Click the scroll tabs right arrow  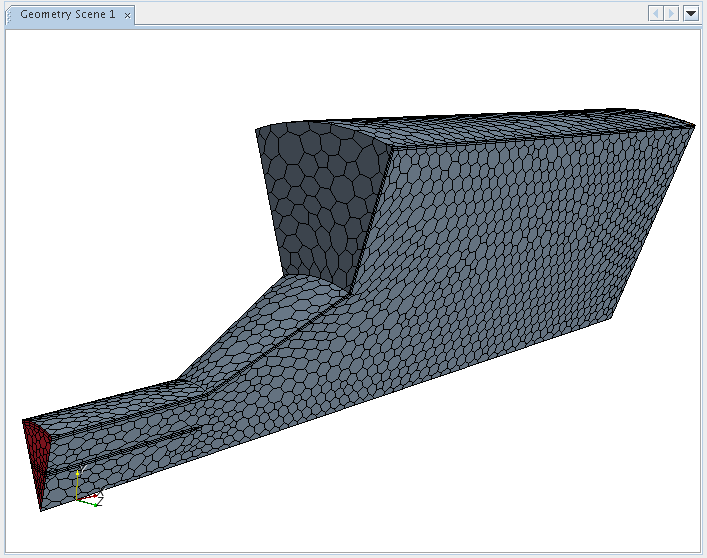tap(672, 14)
